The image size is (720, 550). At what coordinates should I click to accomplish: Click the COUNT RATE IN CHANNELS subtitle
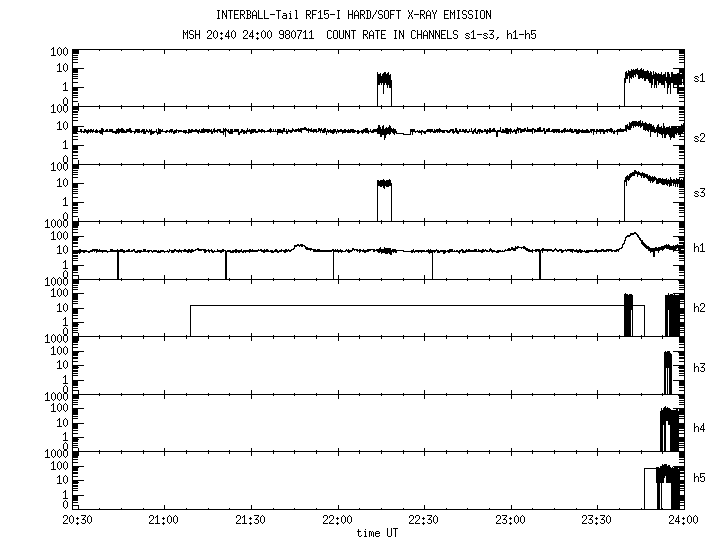coord(431,35)
